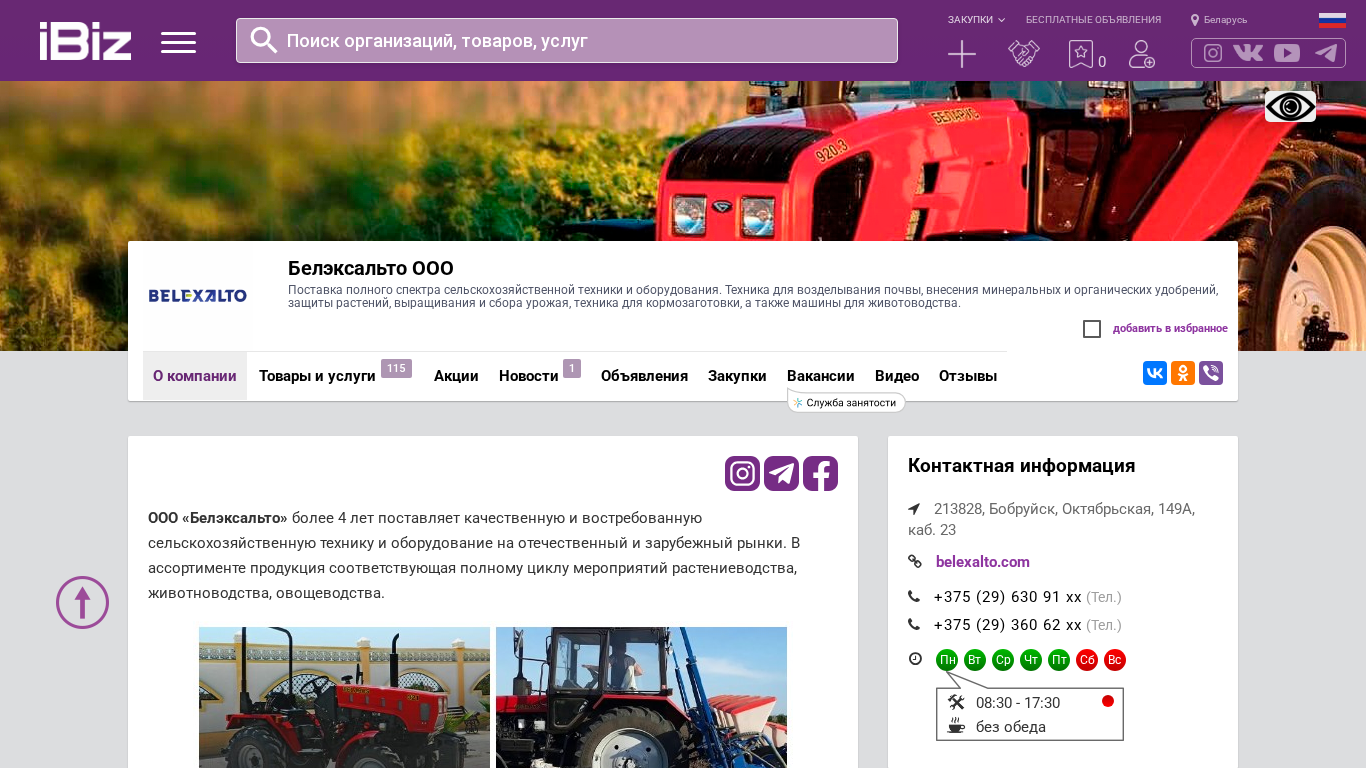Screen dimensions: 1366x768
Task: Check the добавить в избранное checkbox
Action: [x=1092, y=329]
